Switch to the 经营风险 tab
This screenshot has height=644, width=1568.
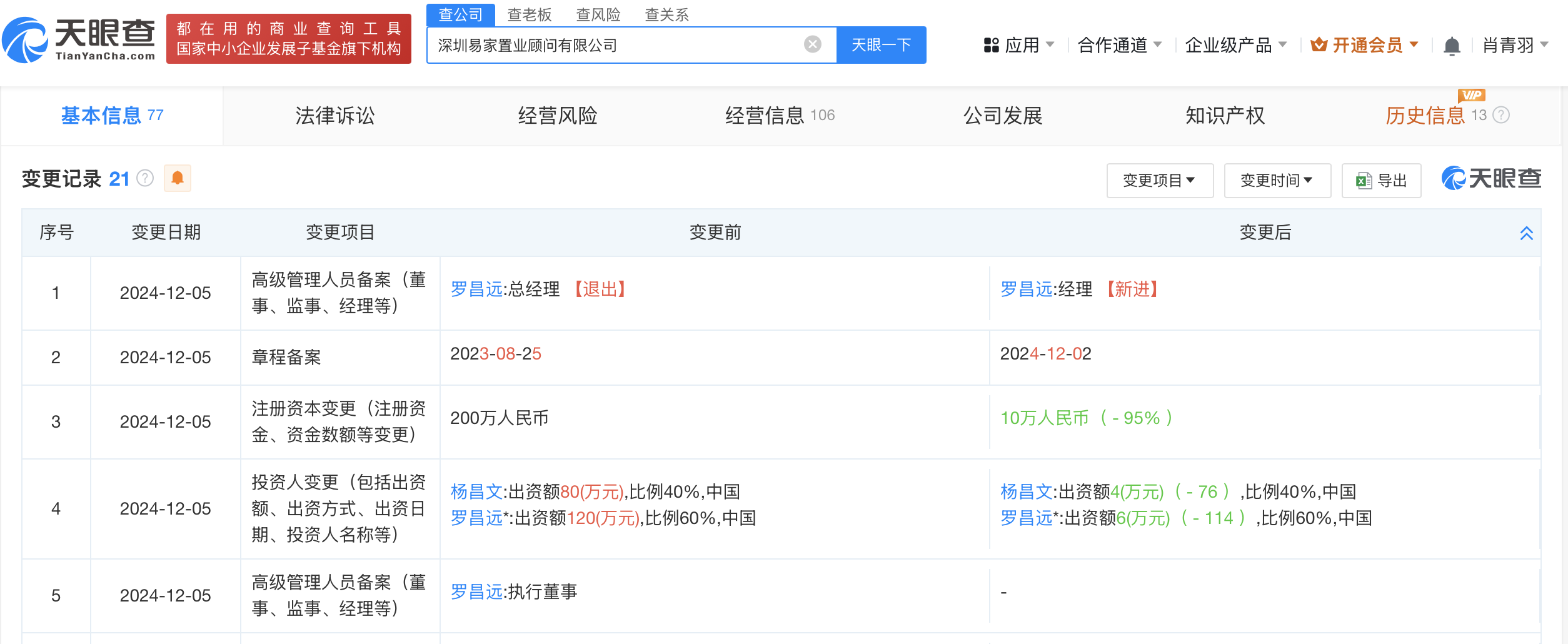[557, 116]
